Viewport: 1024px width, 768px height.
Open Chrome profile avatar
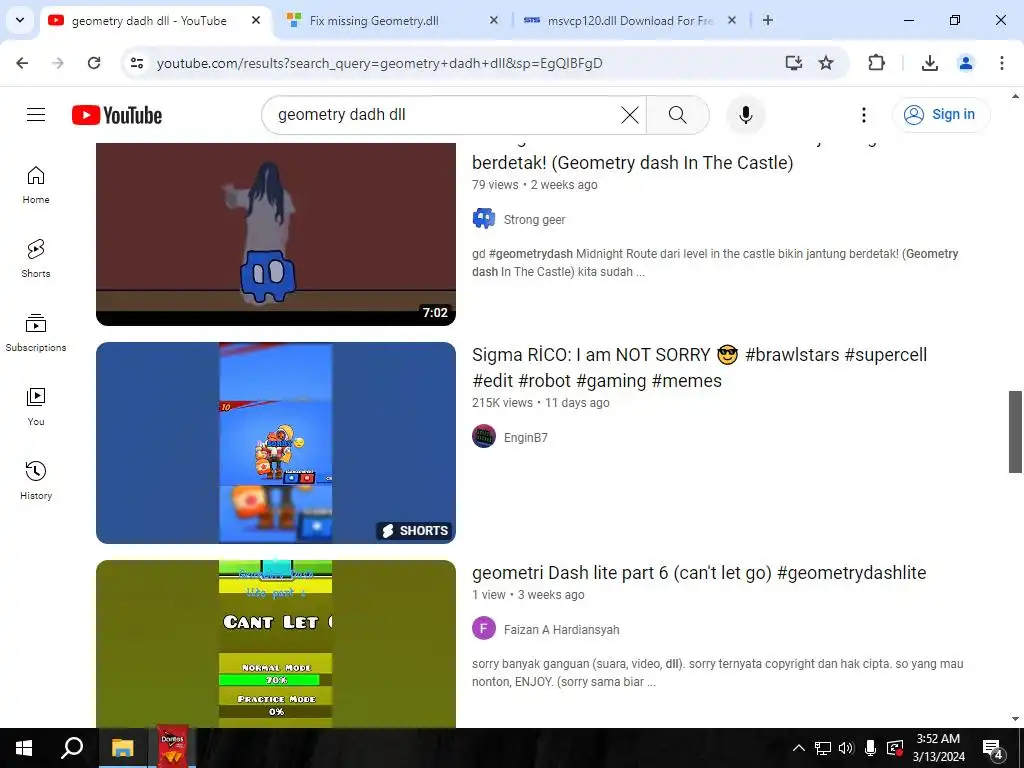tap(965, 63)
